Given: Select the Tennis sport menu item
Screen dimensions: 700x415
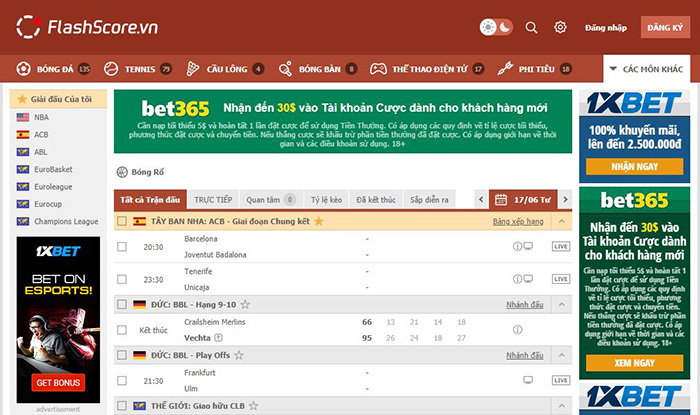Looking at the screenshot, I should pos(138,69).
